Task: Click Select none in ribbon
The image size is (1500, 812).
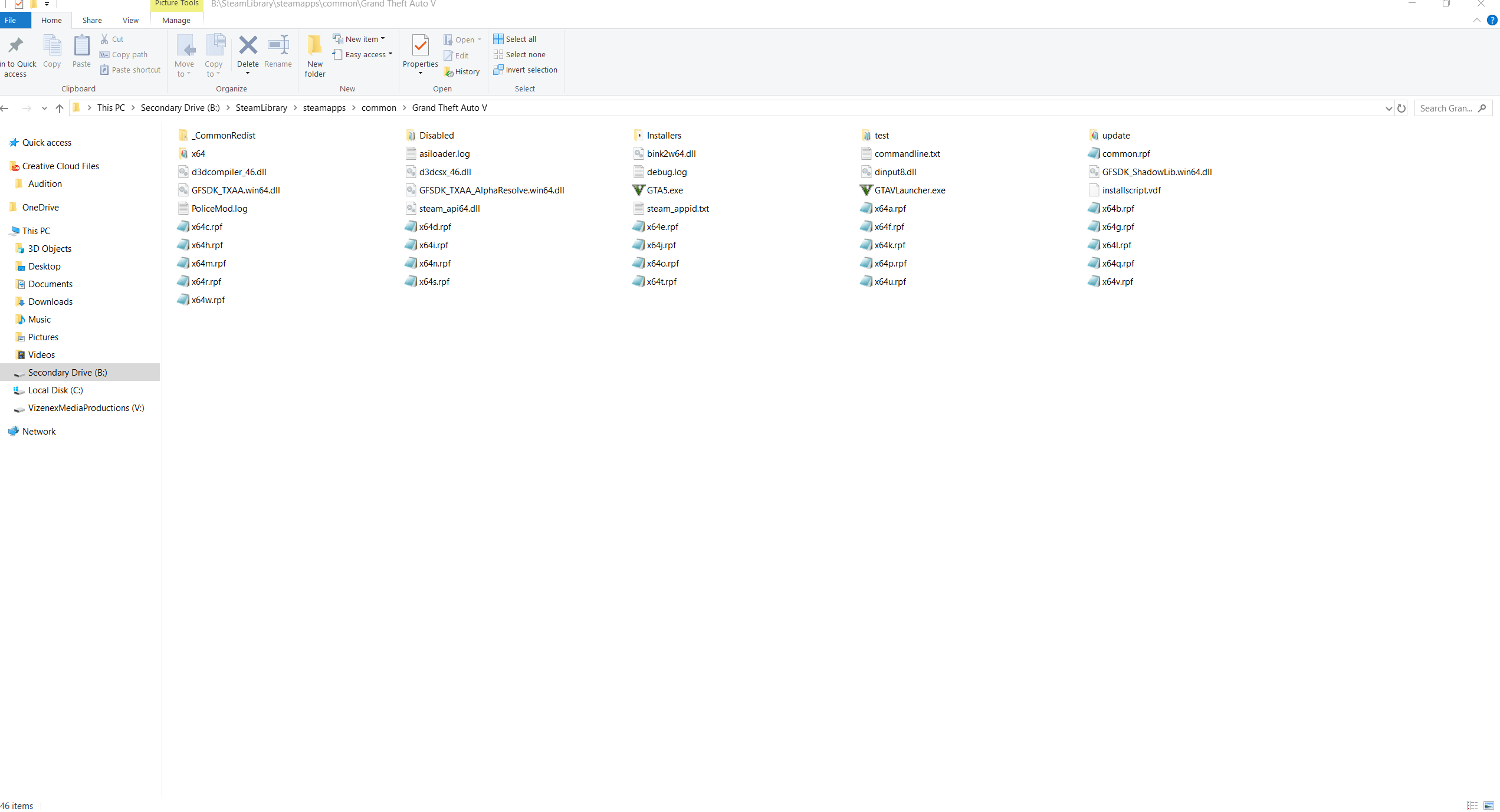Action: [520, 54]
